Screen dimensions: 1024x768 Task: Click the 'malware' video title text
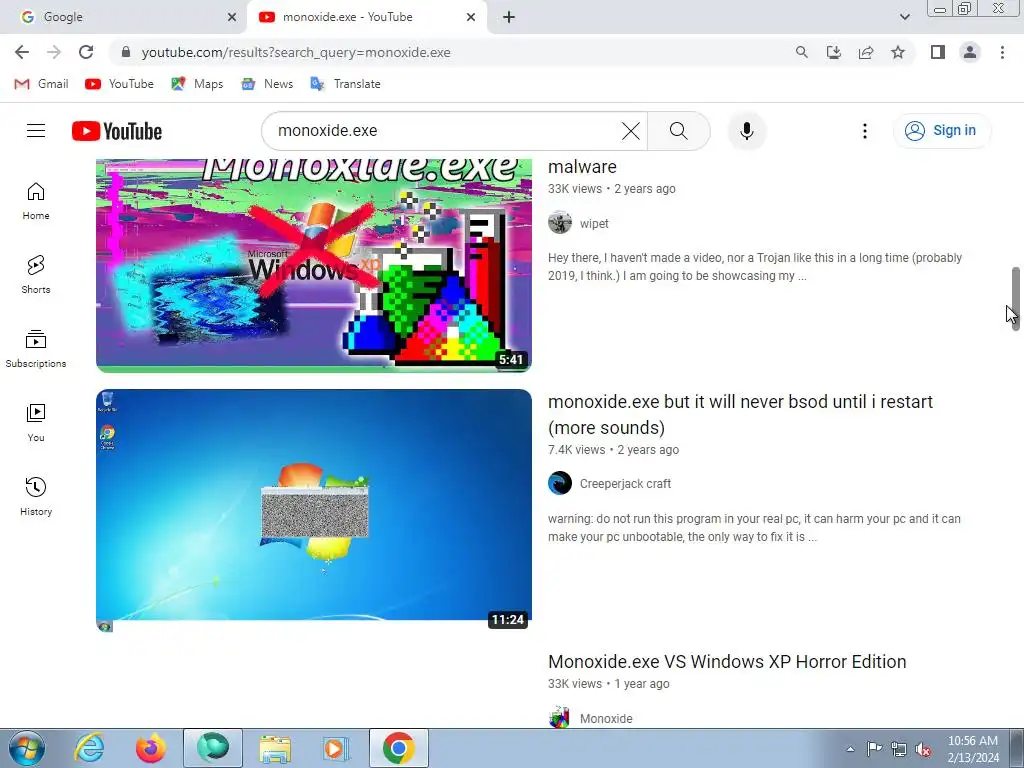[582, 167]
